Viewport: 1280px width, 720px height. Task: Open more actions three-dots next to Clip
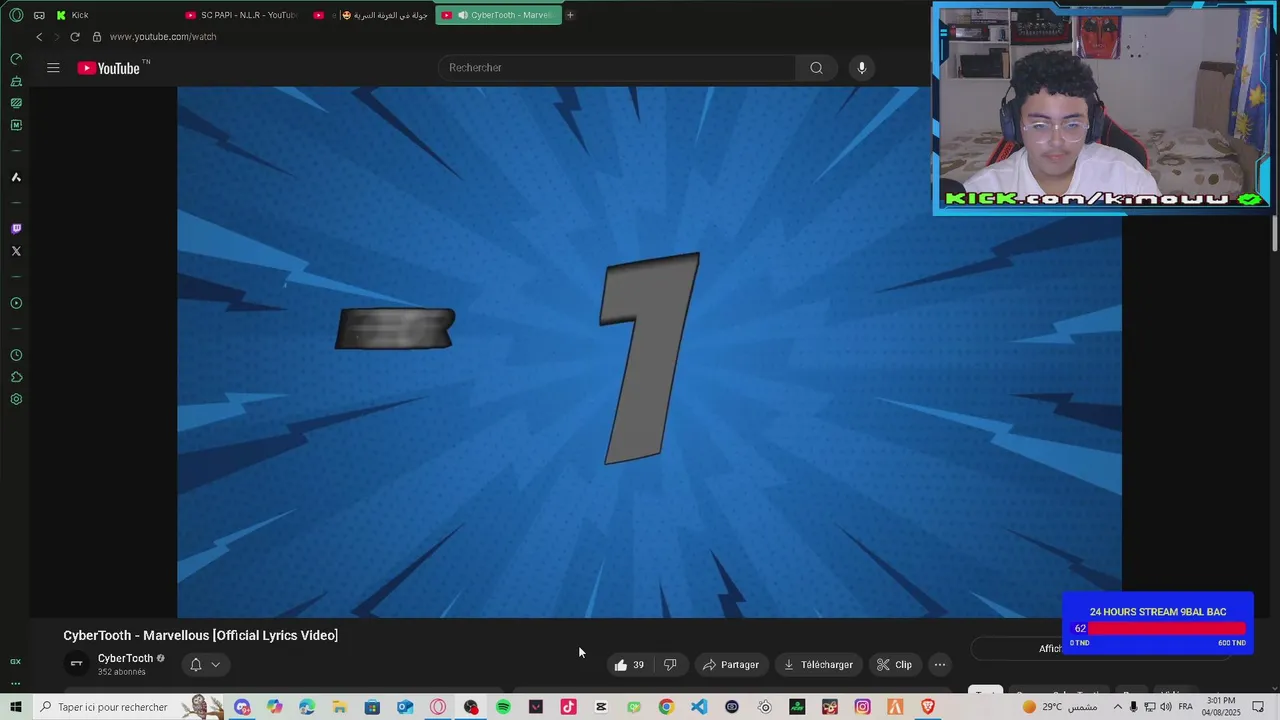coord(939,665)
